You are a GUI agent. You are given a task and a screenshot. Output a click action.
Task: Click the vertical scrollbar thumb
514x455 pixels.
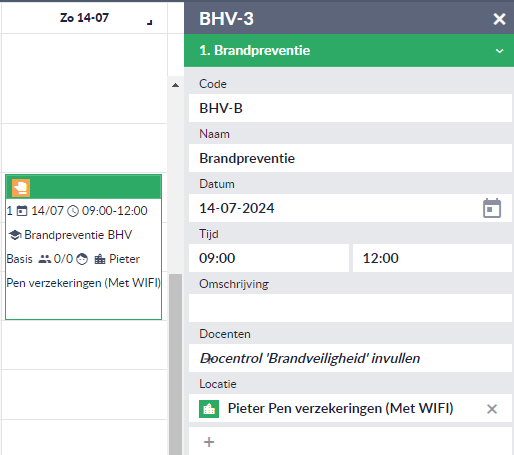[175, 364]
